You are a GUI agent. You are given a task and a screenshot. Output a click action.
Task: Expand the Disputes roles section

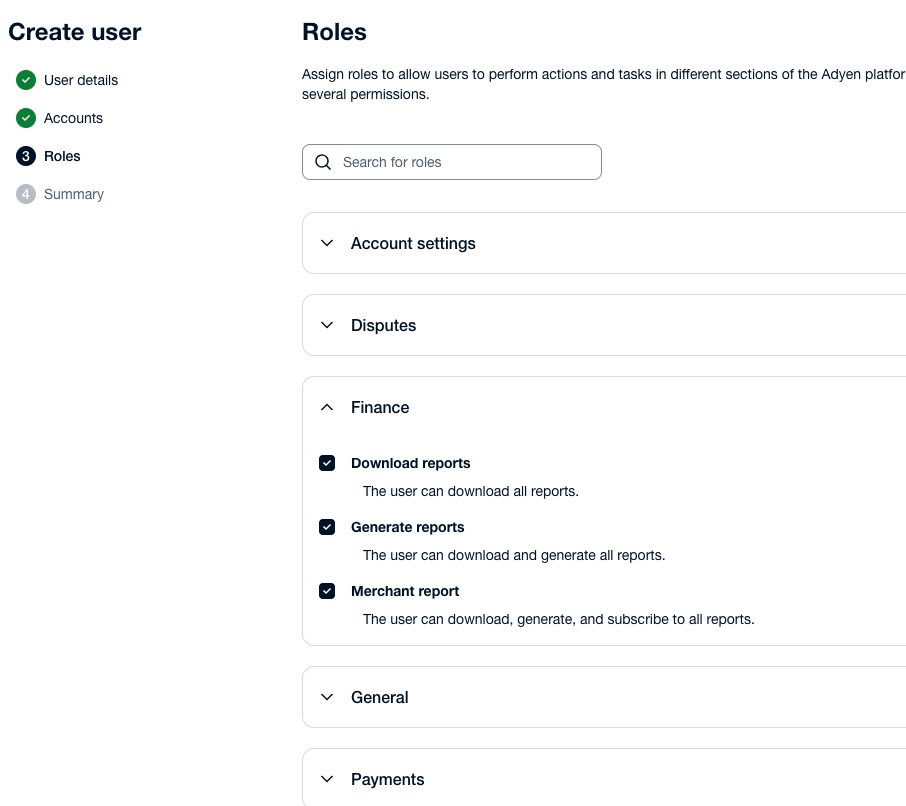[327, 325]
